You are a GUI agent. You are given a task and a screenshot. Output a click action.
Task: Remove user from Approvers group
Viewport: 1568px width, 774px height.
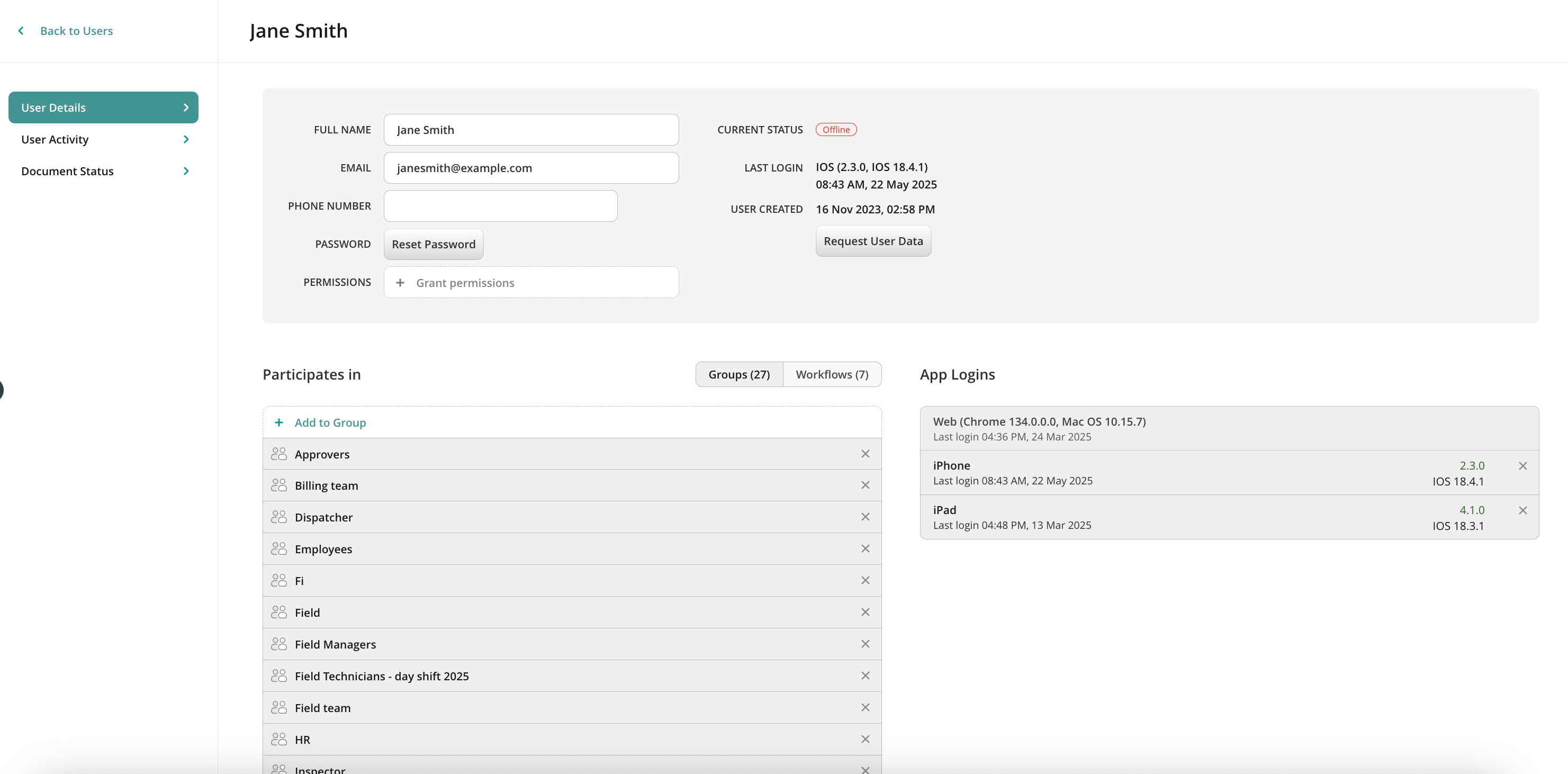(865, 454)
